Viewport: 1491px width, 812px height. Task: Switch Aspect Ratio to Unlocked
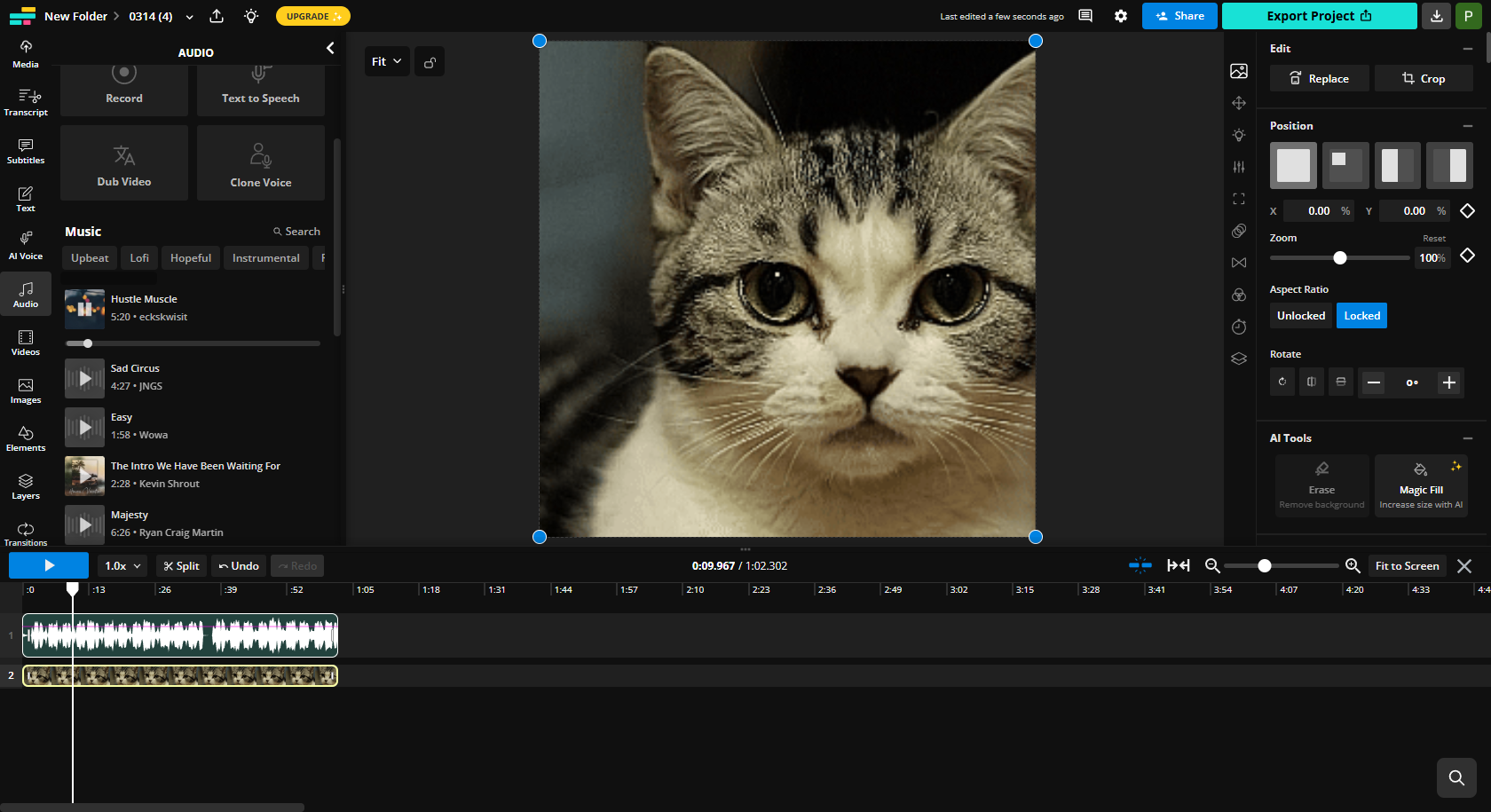[x=1300, y=315]
